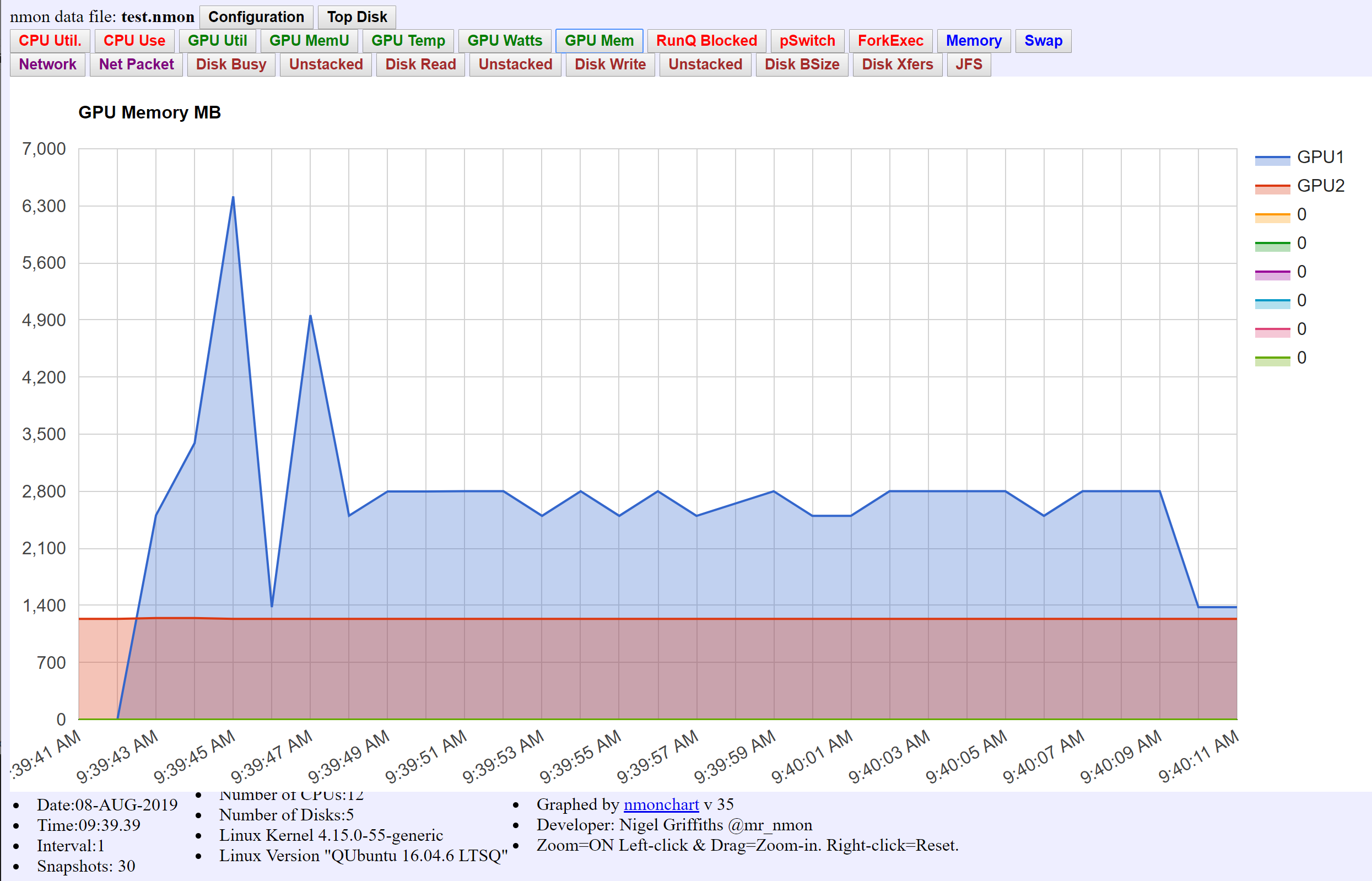The width and height of the screenshot is (1372, 881).
Task: View the GPU Temp chart
Action: [408, 41]
